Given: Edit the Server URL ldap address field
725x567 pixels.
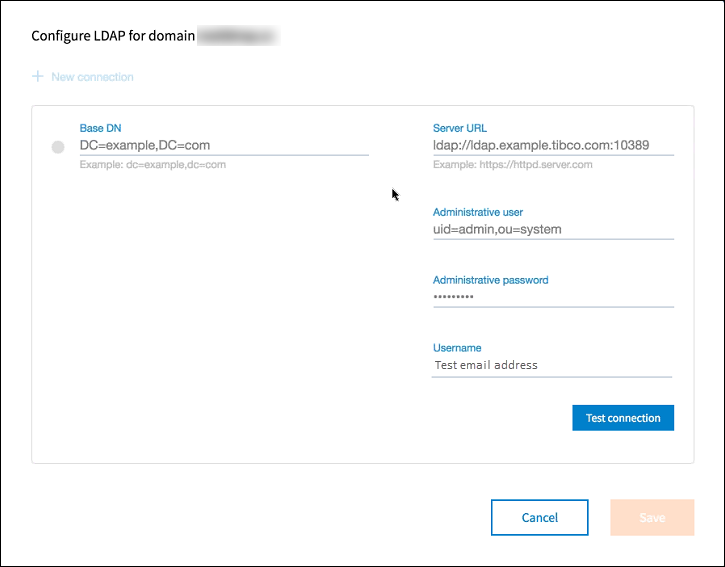Looking at the screenshot, I should pos(553,145).
